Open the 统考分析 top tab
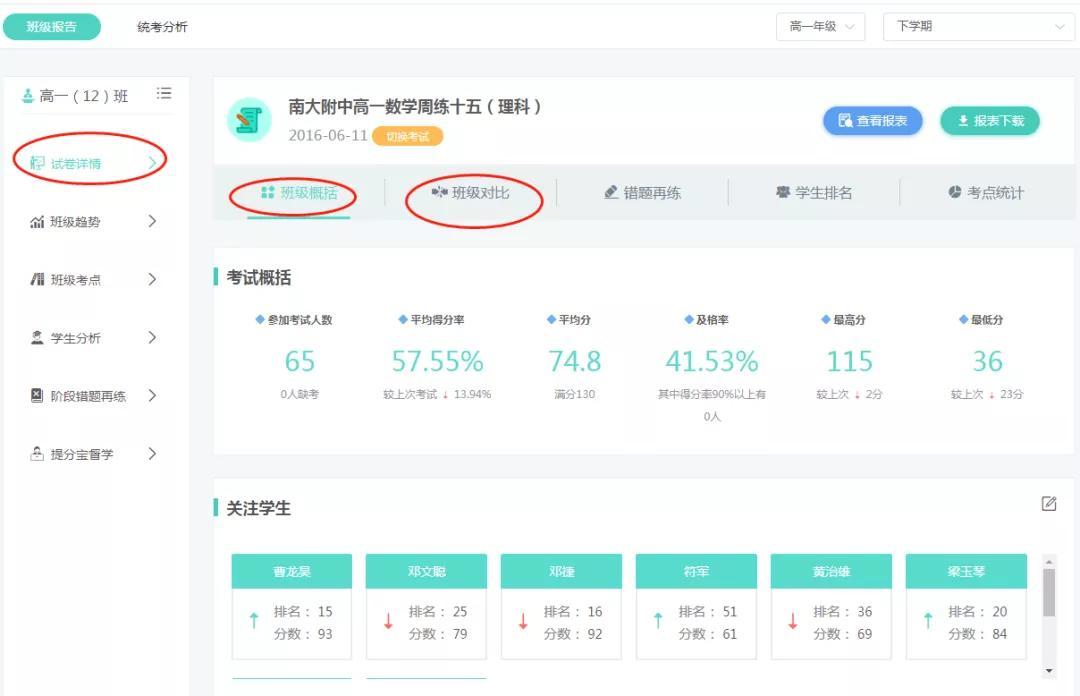This screenshot has width=1080, height=696. 162,27
